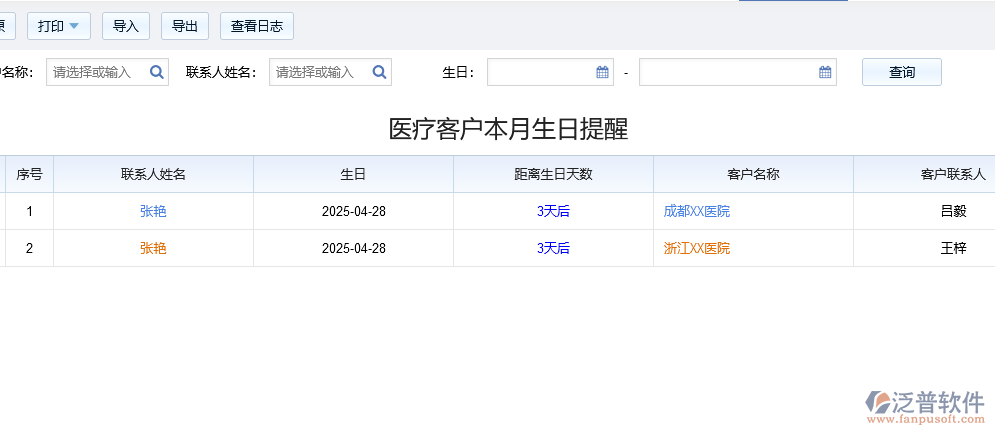Click the contact name search magnifier icon
995x435 pixels.
pyautogui.click(x=380, y=72)
